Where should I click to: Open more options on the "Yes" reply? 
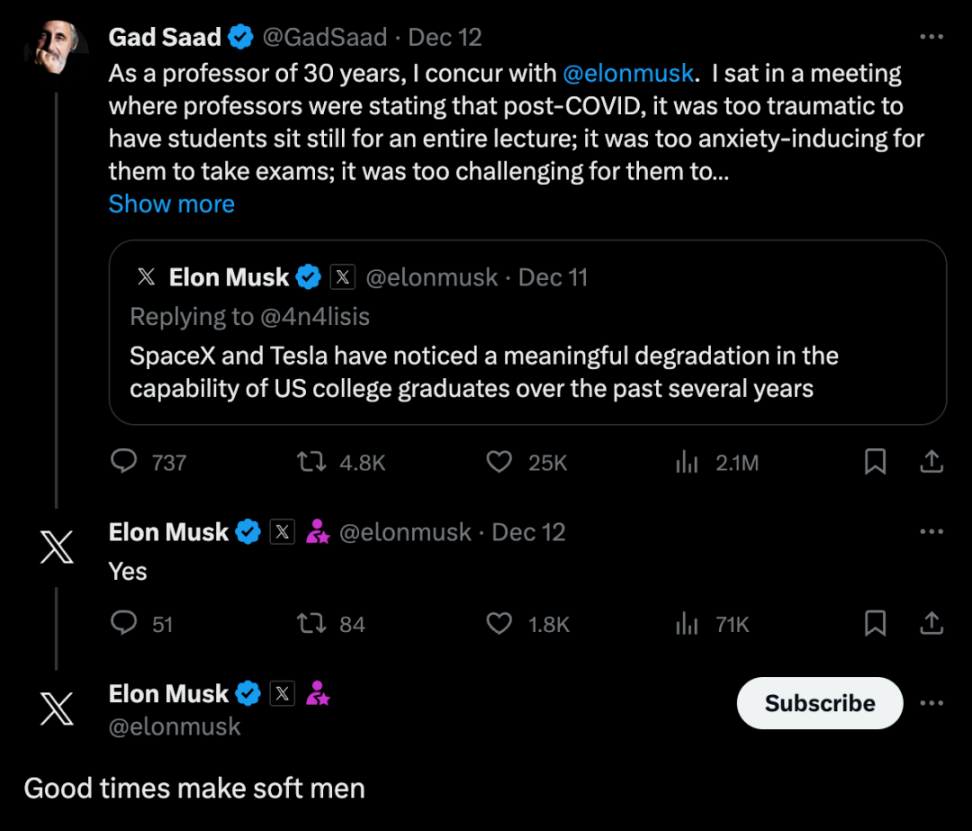coord(931,532)
